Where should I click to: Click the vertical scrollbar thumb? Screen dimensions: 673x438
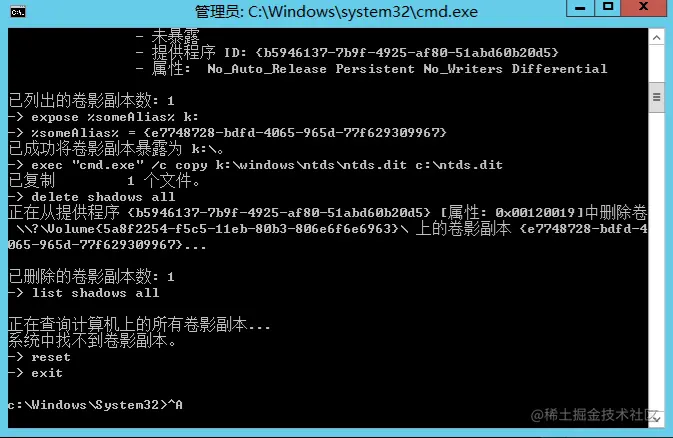pos(656,97)
